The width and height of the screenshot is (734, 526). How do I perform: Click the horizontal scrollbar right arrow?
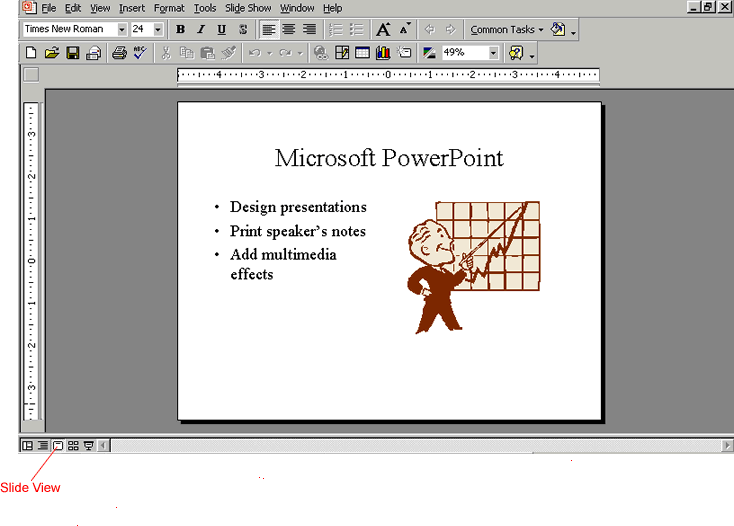(x=727, y=445)
